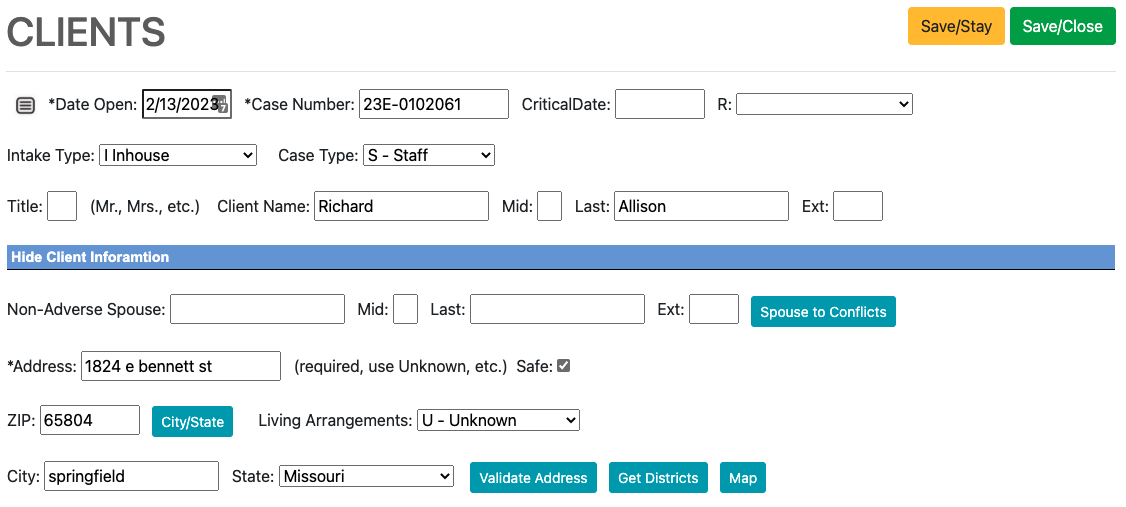Open the State dropdown showing Missouri
Viewport: 1126px width, 507px height.
[366, 477]
